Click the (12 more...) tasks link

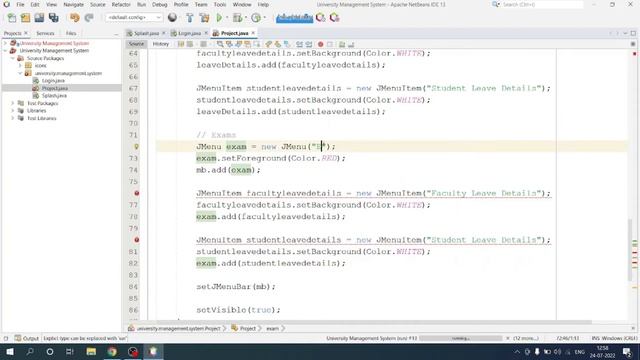coord(526,338)
